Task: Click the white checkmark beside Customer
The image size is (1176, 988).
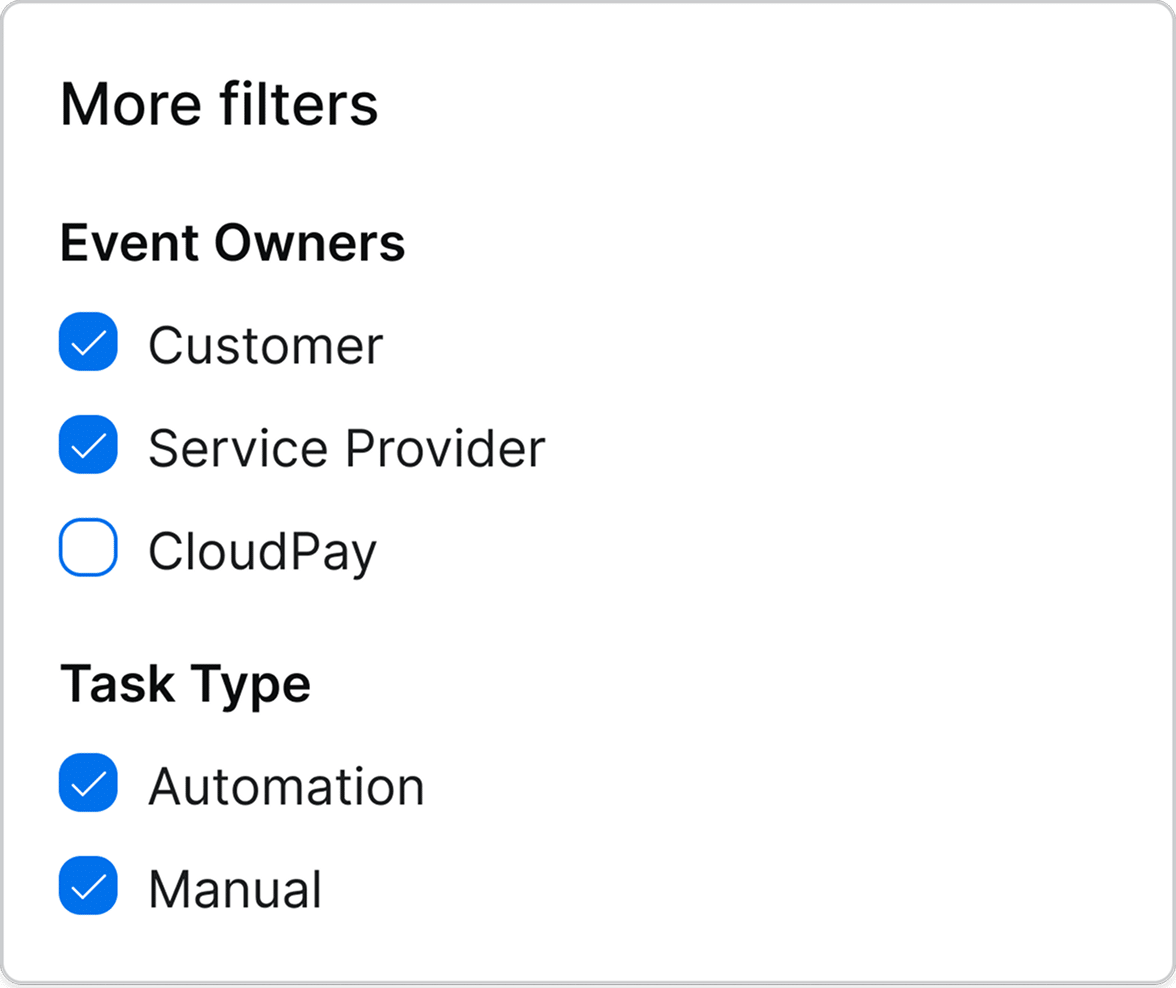Action: click(x=89, y=343)
